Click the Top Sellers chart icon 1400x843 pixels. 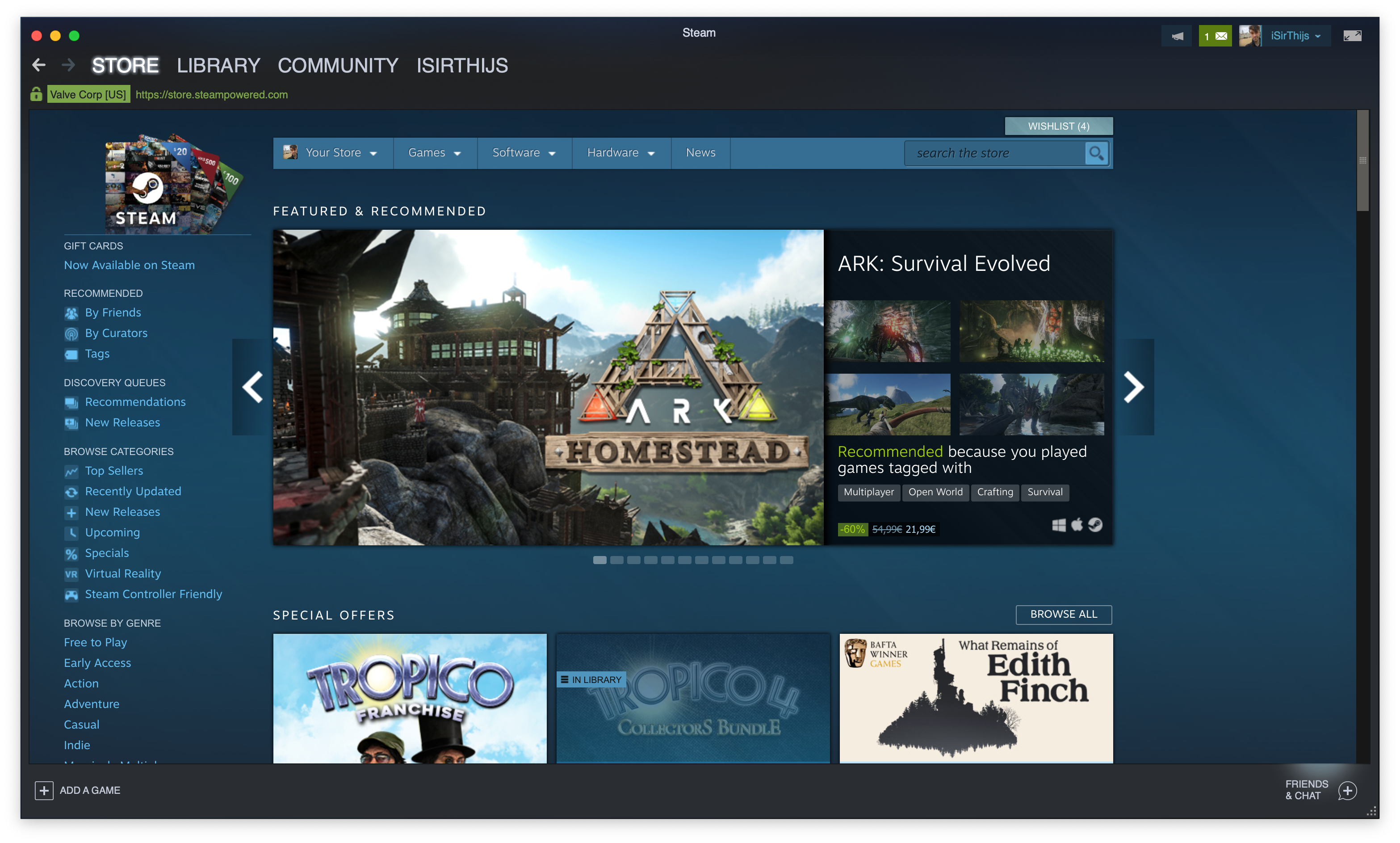(71, 471)
